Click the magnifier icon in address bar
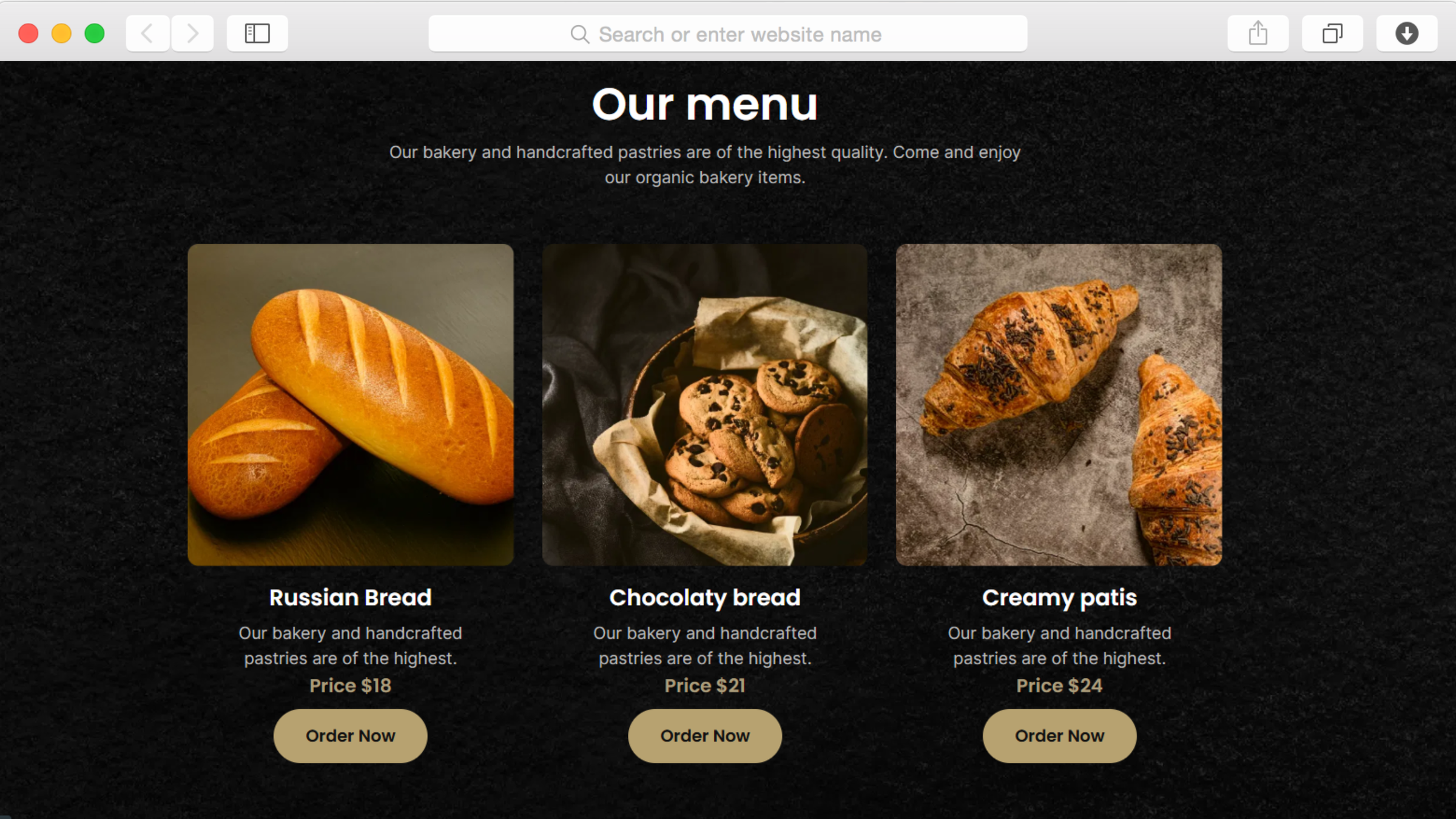This screenshot has height=819, width=1456. 579,35
